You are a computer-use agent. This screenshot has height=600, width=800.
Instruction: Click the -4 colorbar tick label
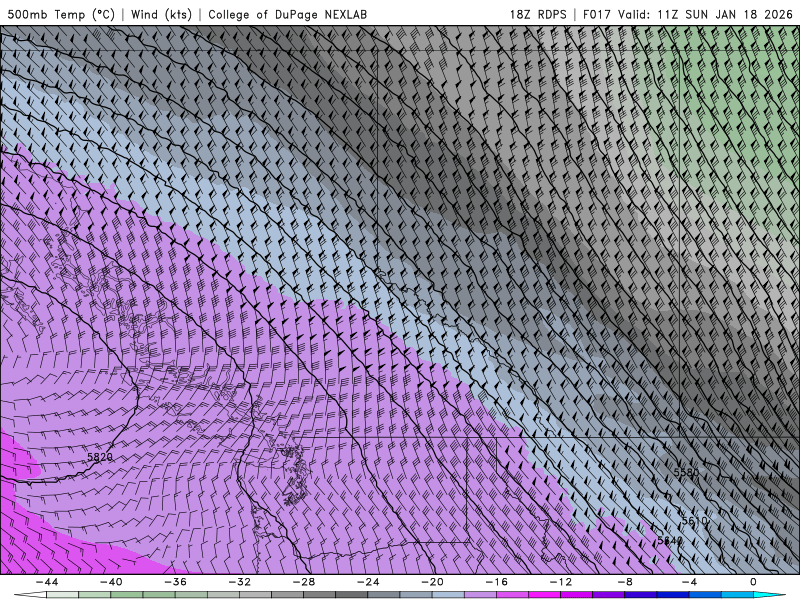click(x=689, y=582)
